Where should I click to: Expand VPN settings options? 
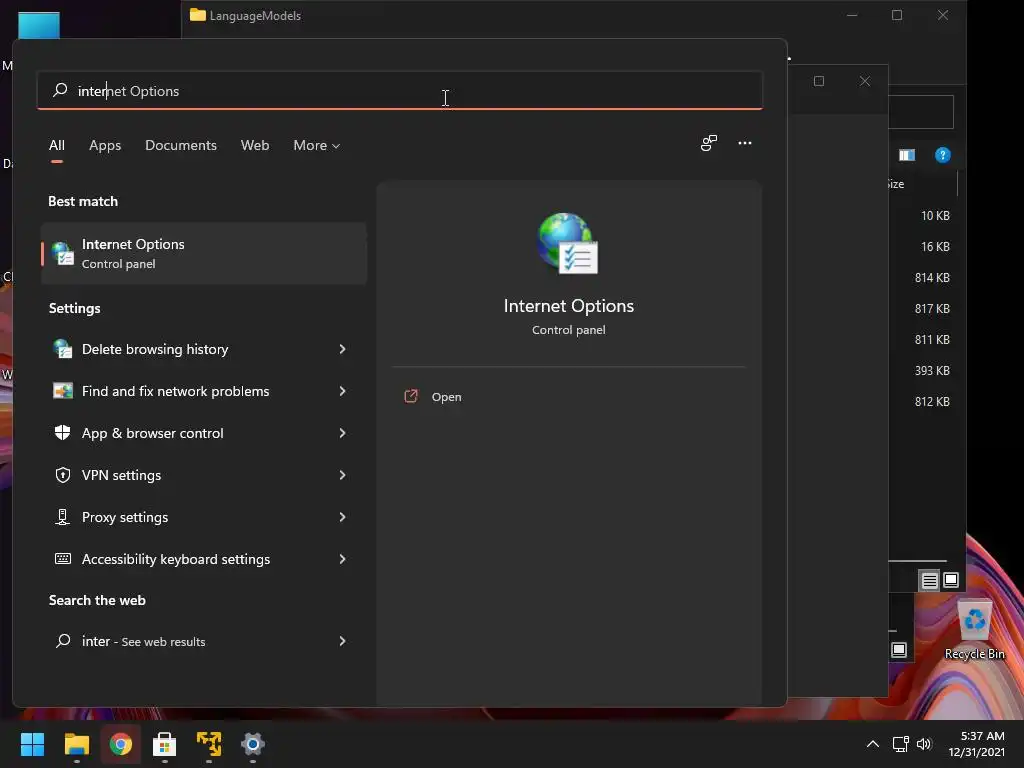click(x=342, y=475)
